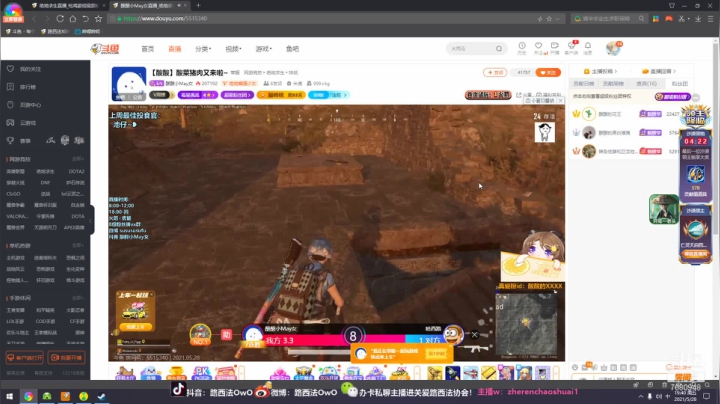Close the carpool promo popup
The width and height of the screenshot is (720, 404).
click(151, 295)
